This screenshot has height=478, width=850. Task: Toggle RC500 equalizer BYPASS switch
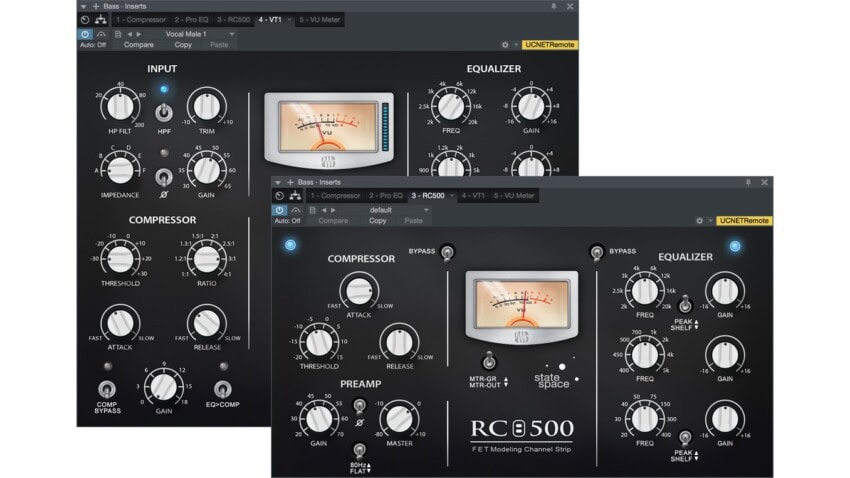[x=596, y=252]
